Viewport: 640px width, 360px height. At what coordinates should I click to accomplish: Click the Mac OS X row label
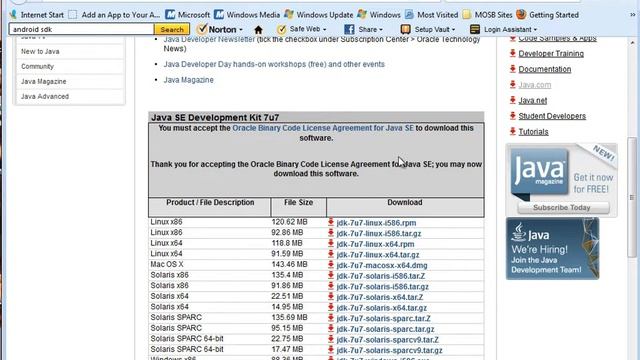click(167, 264)
